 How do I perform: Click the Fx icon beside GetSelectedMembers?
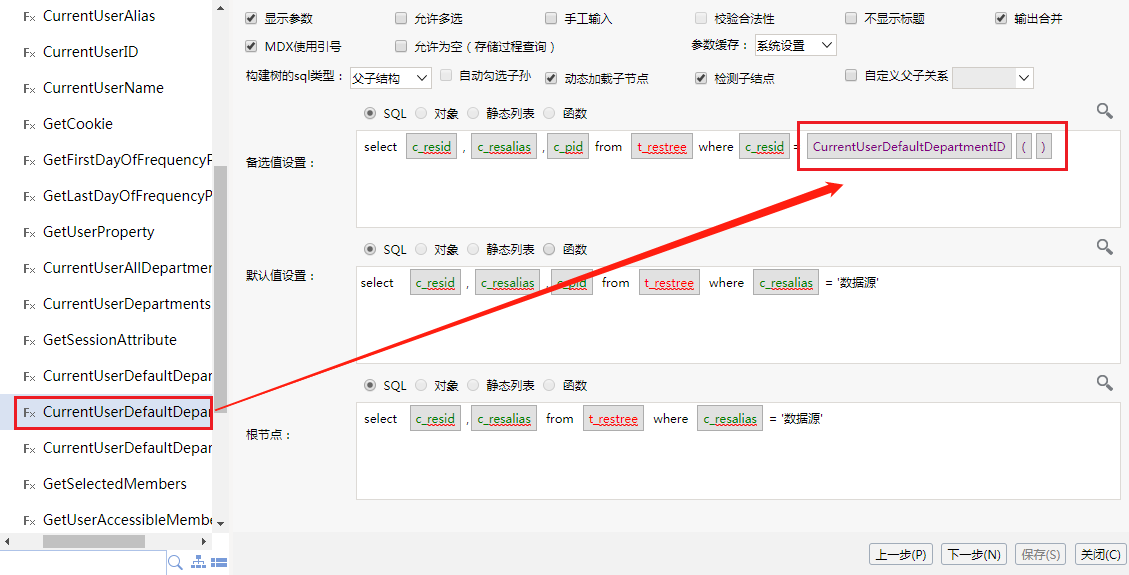point(30,484)
